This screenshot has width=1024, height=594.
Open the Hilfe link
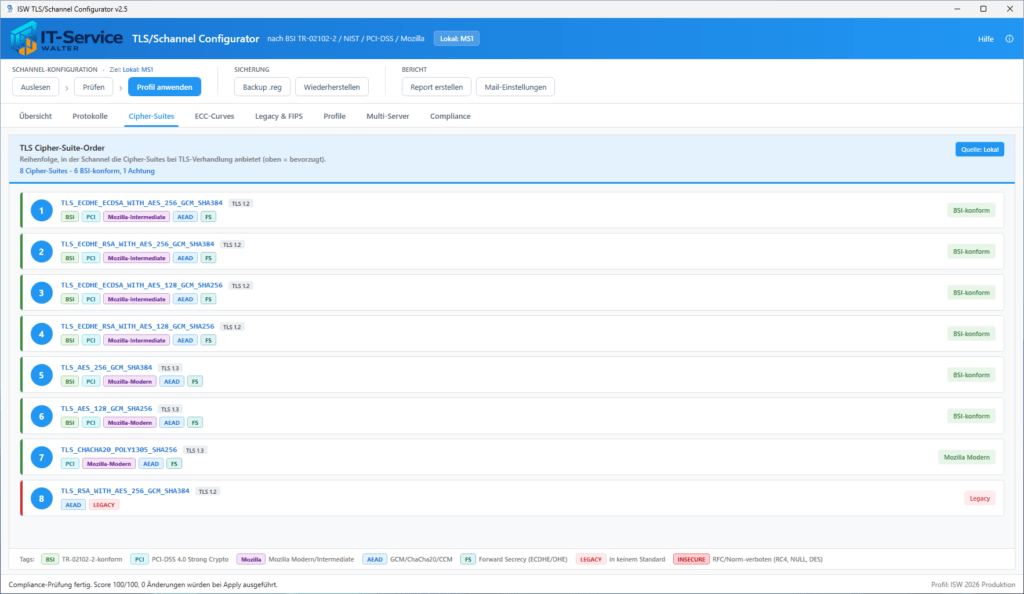pyautogui.click(x=985, y=39)
